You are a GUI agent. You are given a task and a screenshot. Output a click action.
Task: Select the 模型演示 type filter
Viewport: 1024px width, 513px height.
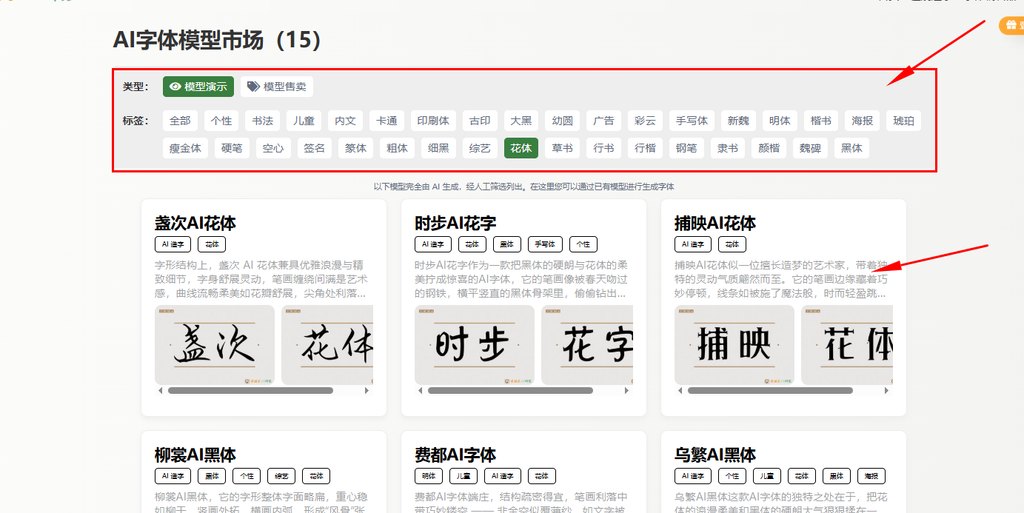(x=199, y=86)
